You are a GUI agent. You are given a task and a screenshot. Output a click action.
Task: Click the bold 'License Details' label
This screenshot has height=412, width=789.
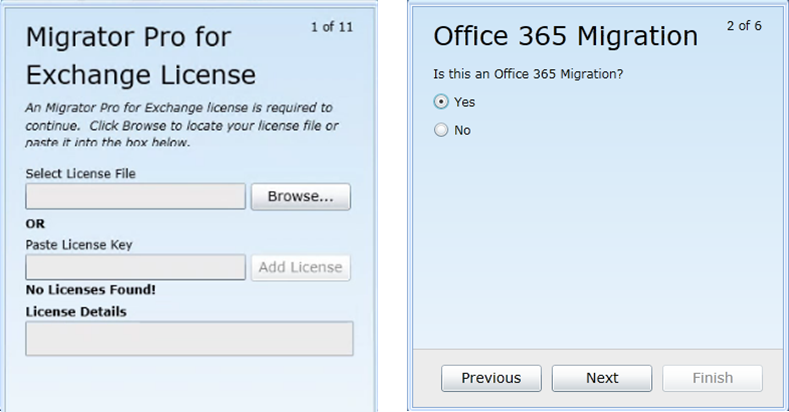tap(76, 311)
